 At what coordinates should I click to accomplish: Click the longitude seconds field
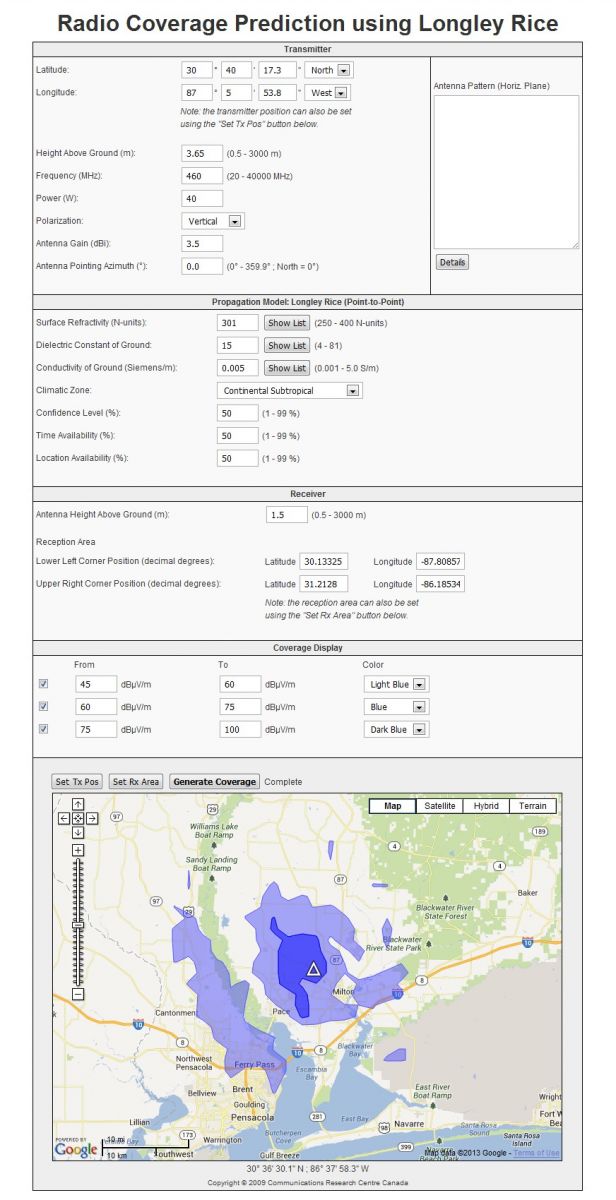coord(279,92)
